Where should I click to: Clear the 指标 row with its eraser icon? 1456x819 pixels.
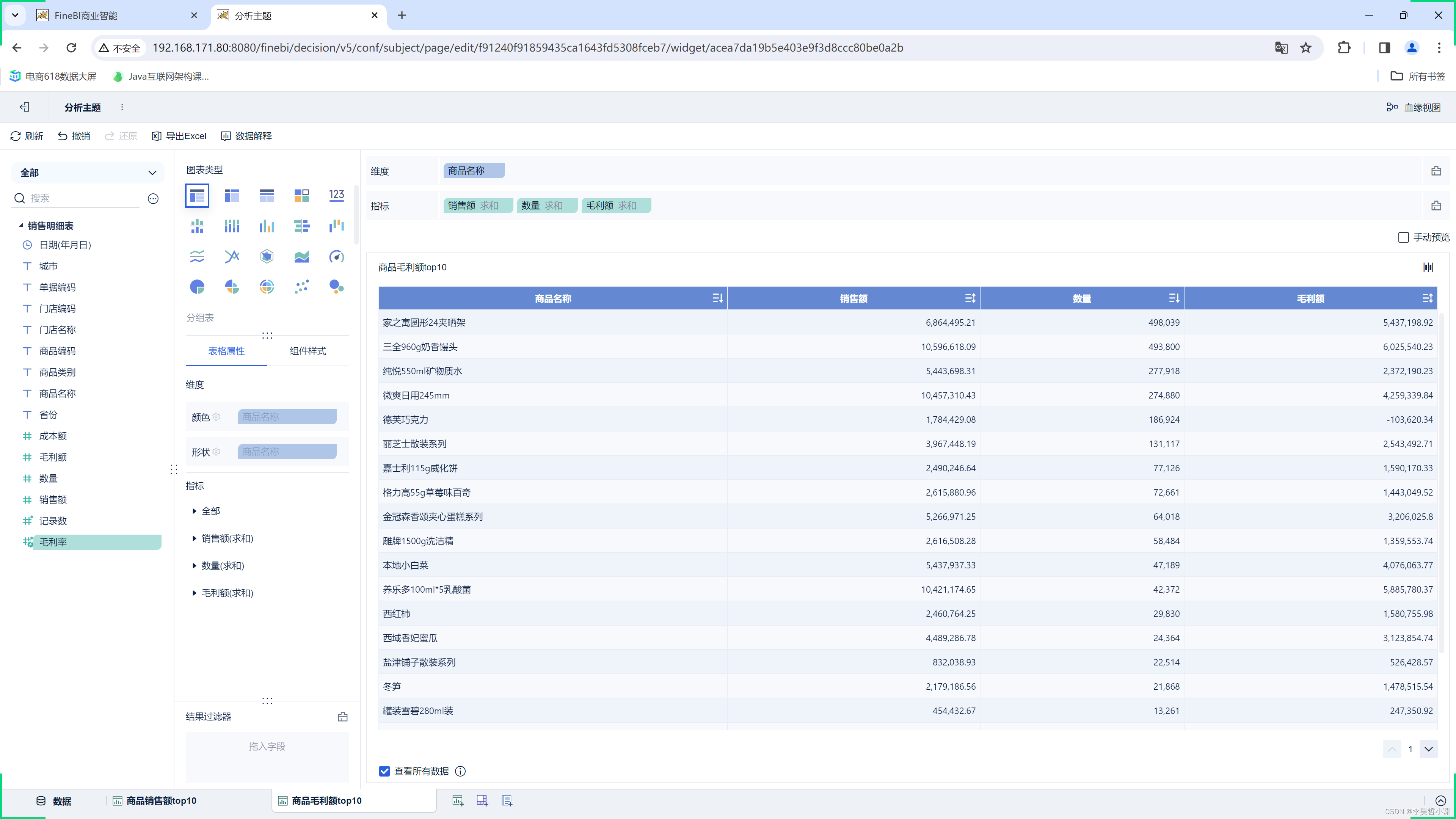coord(1436,206)
